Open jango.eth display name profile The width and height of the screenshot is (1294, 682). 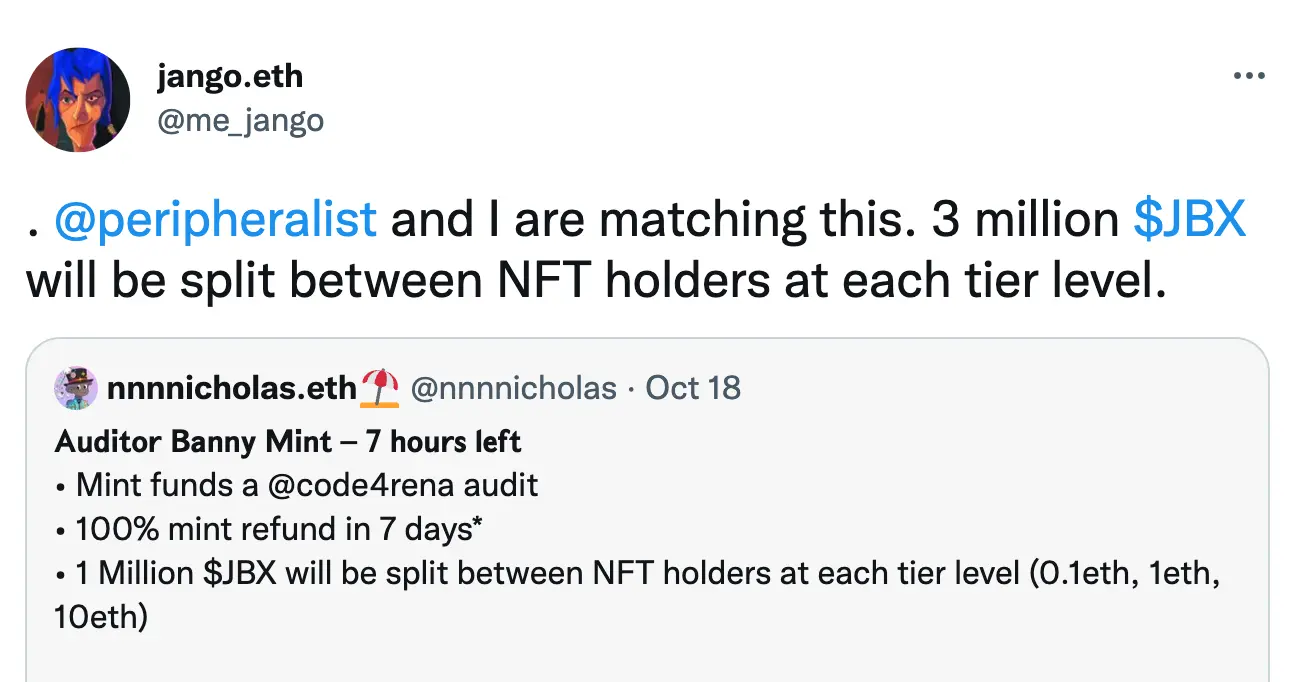tap(229, 76)
